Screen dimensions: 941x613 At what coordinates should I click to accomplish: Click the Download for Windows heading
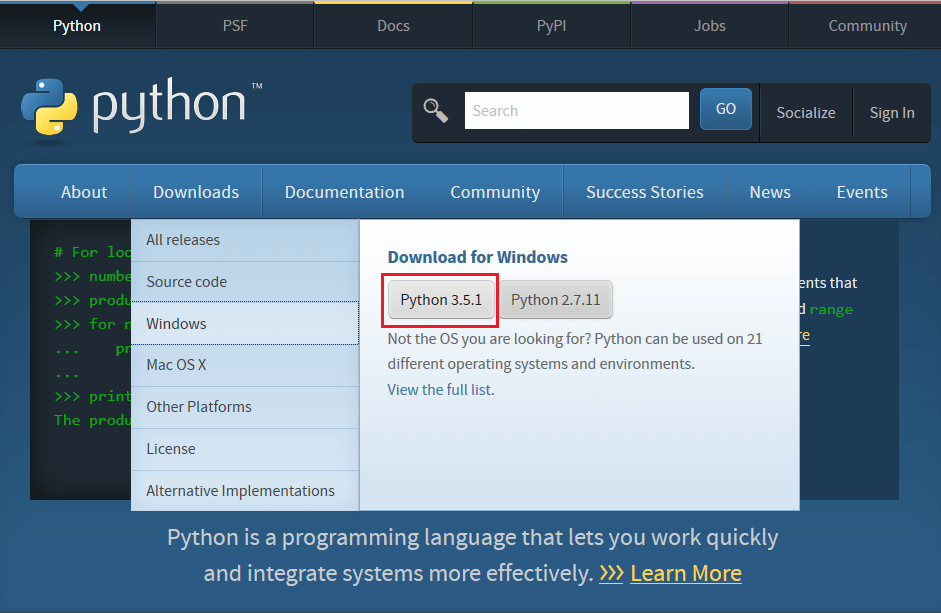[478, 257]
